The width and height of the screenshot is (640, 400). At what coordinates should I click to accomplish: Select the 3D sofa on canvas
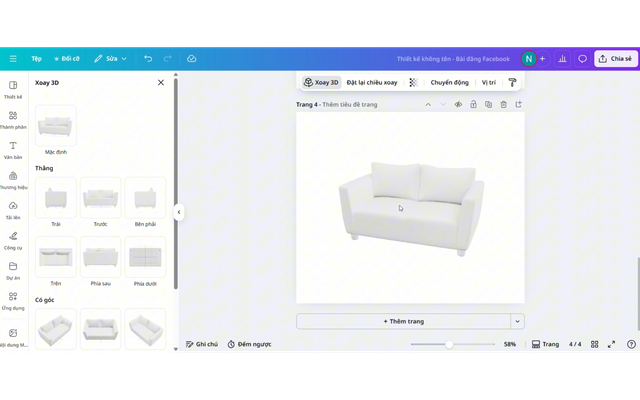(x=411, y=209)
